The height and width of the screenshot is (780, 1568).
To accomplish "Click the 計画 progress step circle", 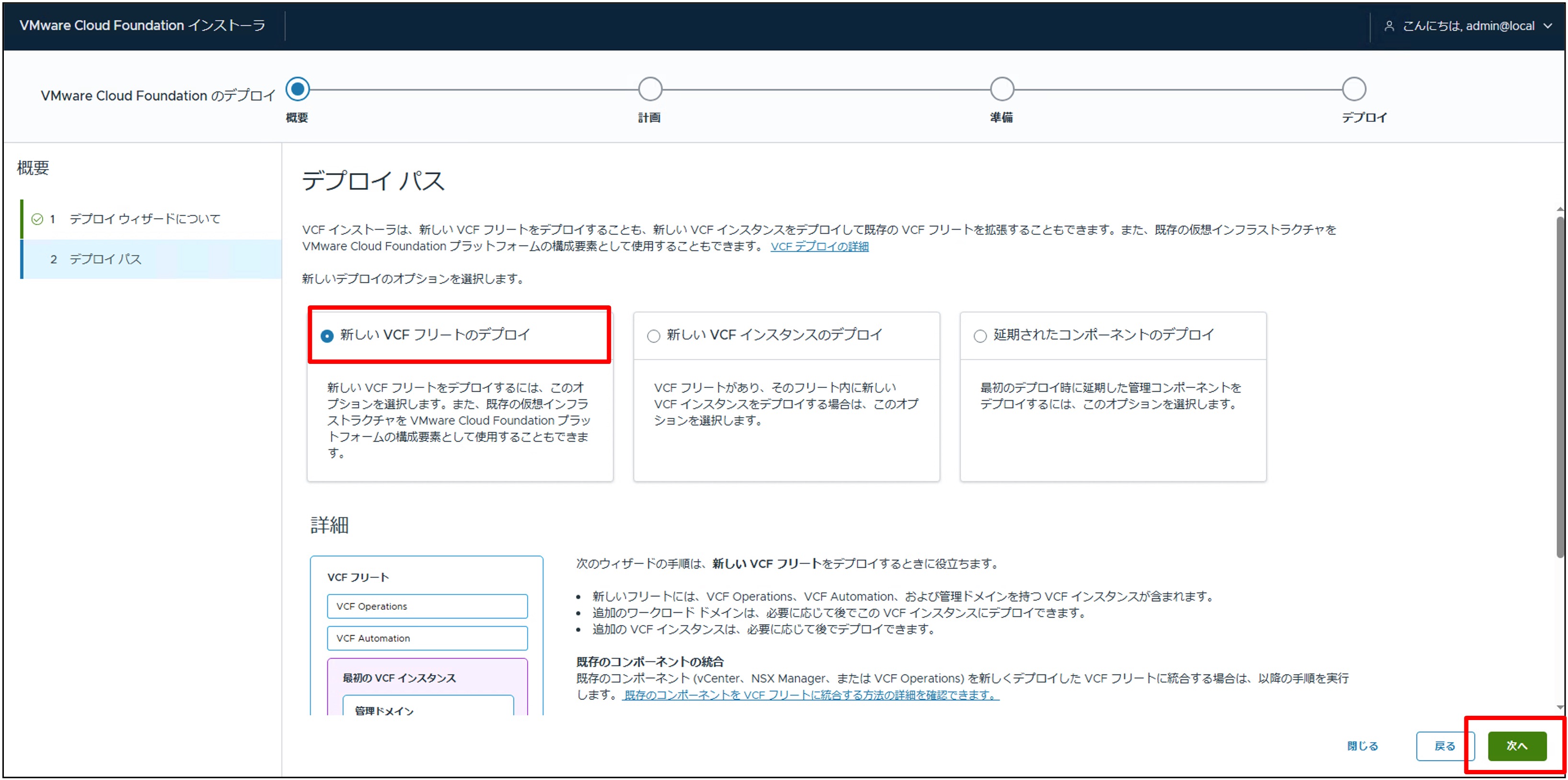I will click(650, 90).
